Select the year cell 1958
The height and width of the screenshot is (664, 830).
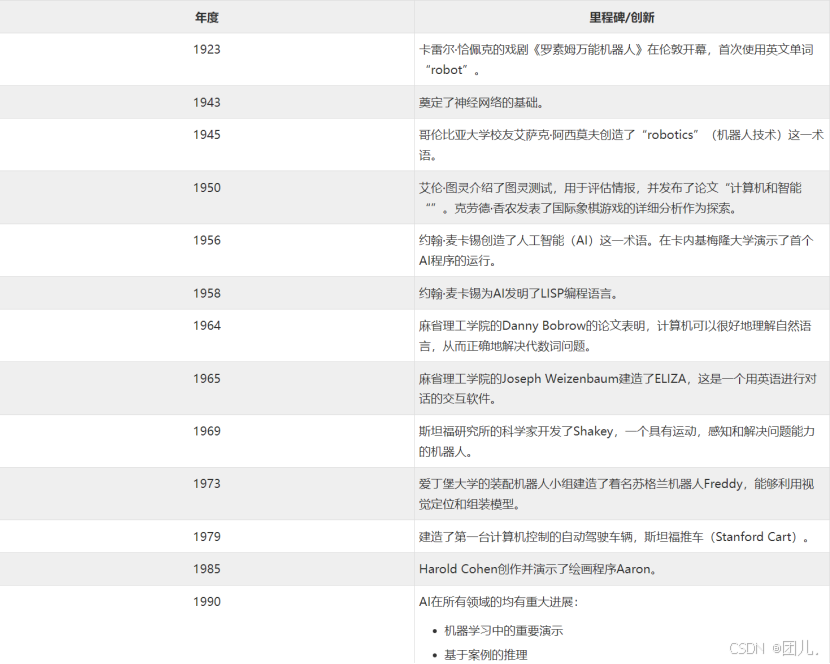pyautogui.click(x=206, y=293)
